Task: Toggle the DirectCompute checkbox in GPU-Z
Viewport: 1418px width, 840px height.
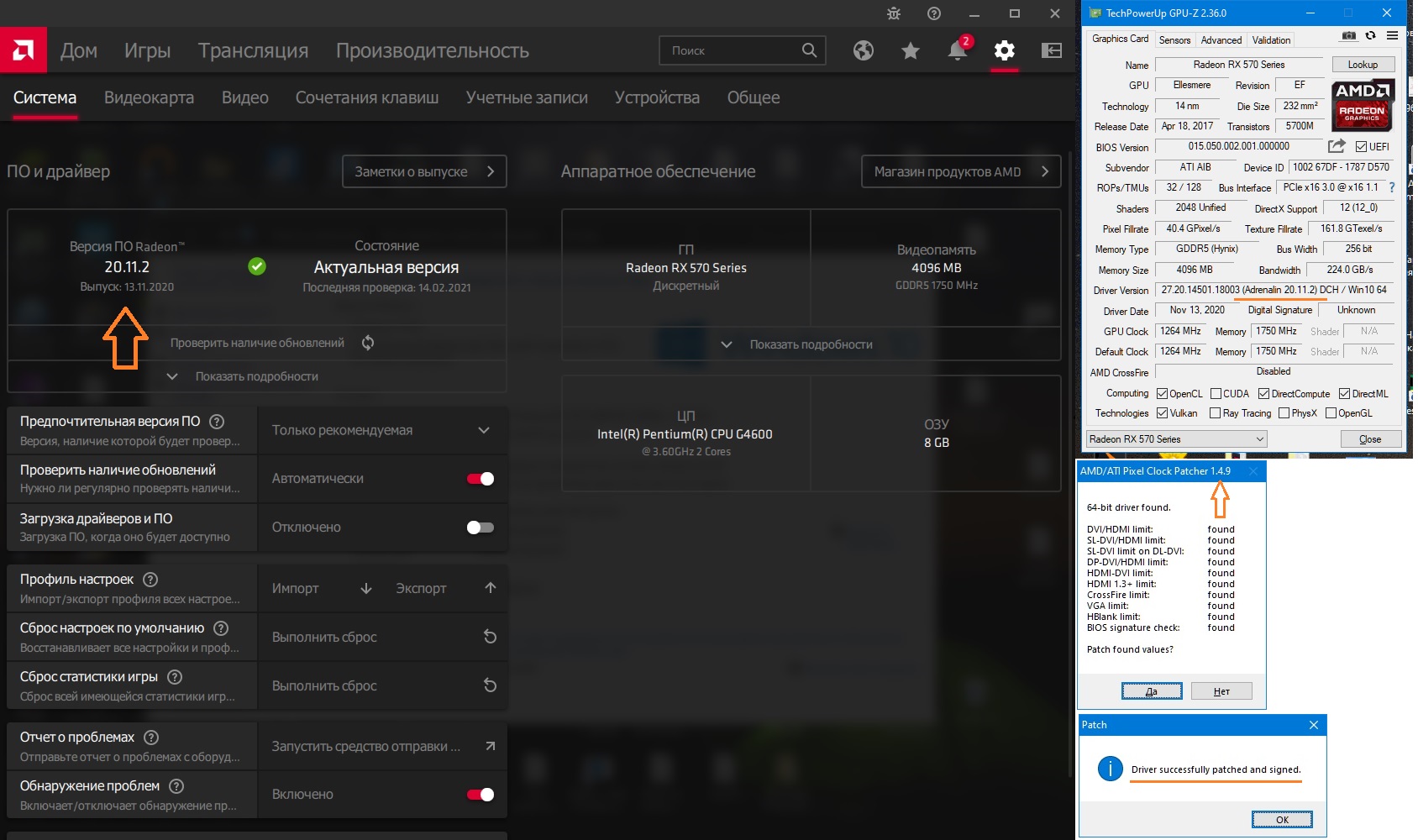Action: (1263, 394)
